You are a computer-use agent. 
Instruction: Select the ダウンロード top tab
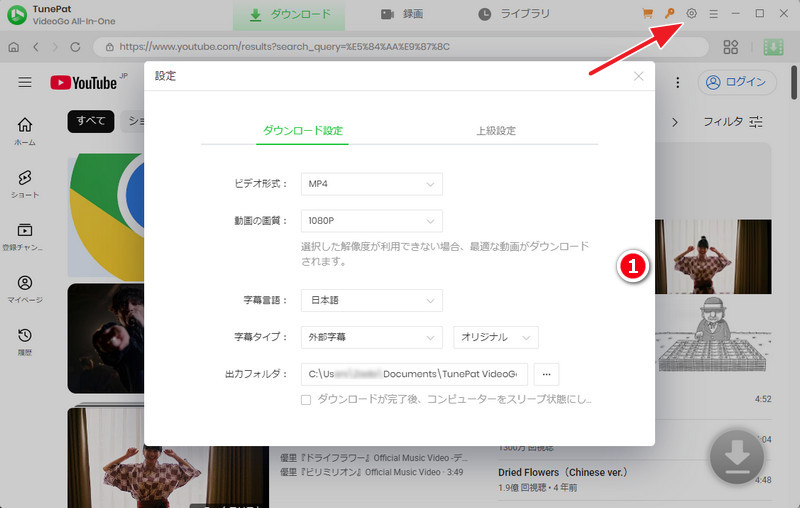(289, 15)
